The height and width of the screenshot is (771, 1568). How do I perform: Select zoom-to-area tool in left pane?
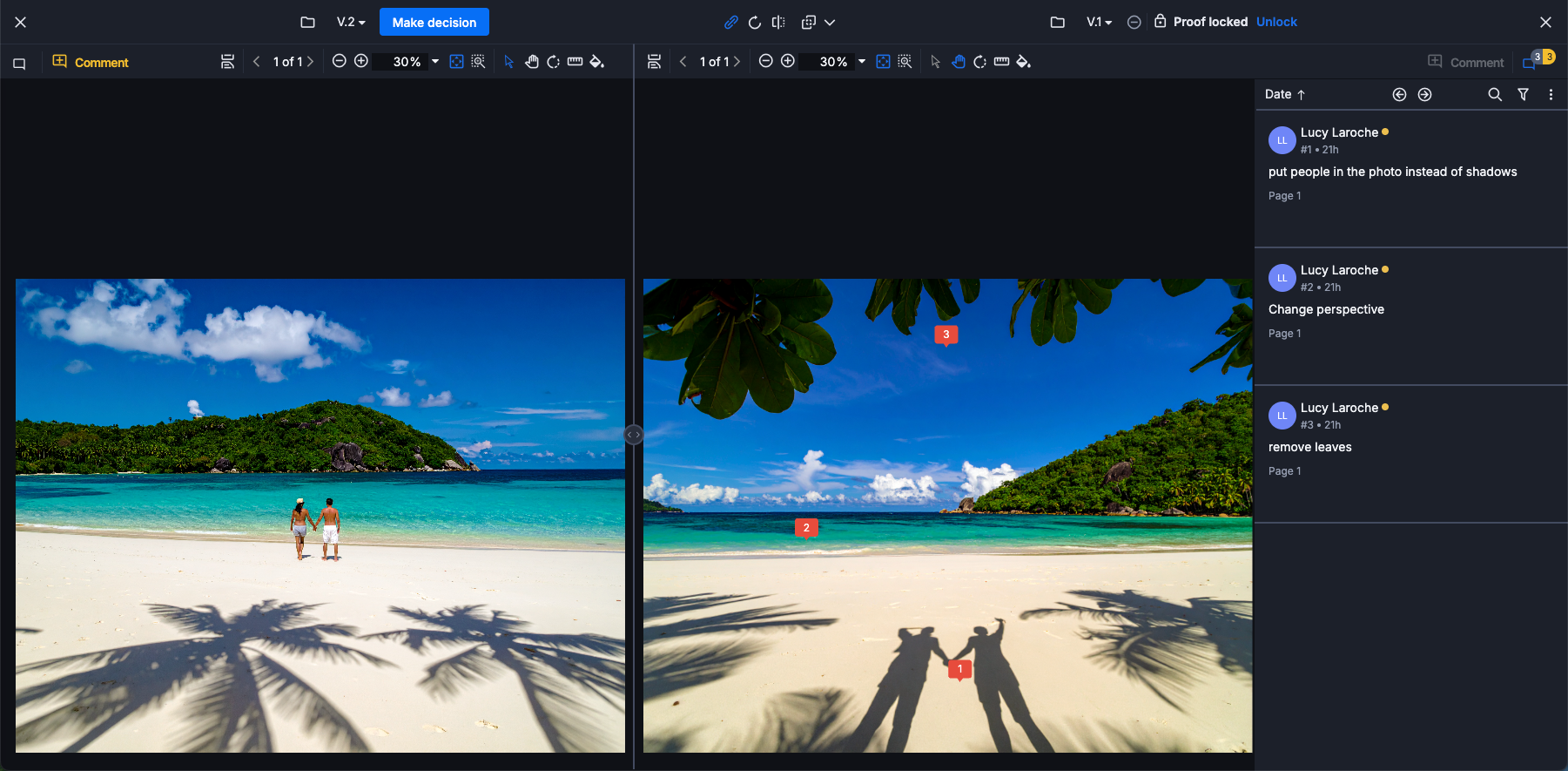tap(478, 61)
